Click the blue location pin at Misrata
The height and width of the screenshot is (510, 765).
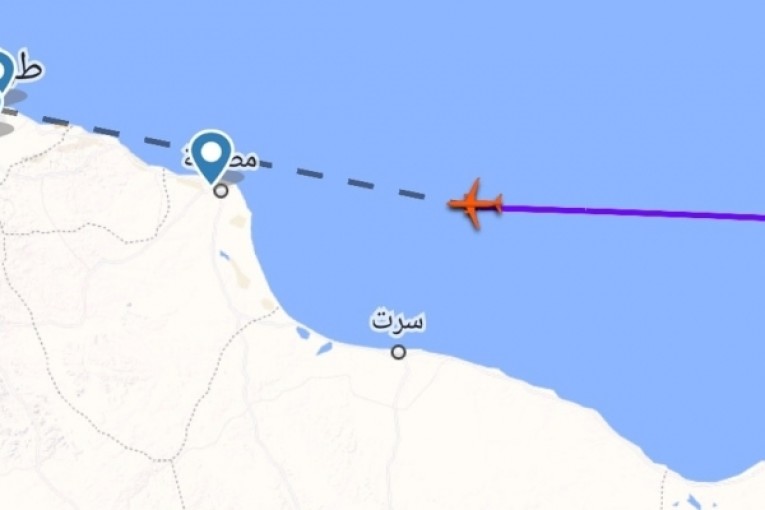coord(211,156)
